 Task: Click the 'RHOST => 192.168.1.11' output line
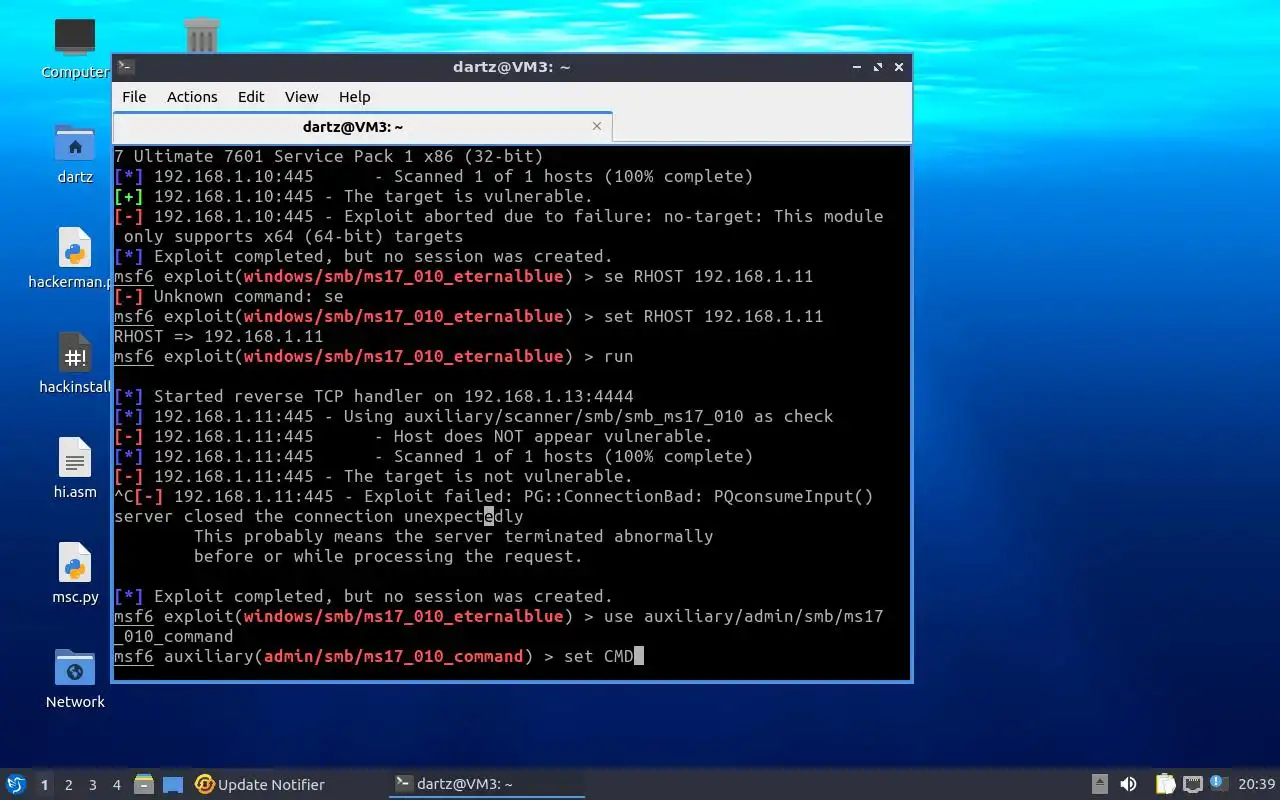219,336
